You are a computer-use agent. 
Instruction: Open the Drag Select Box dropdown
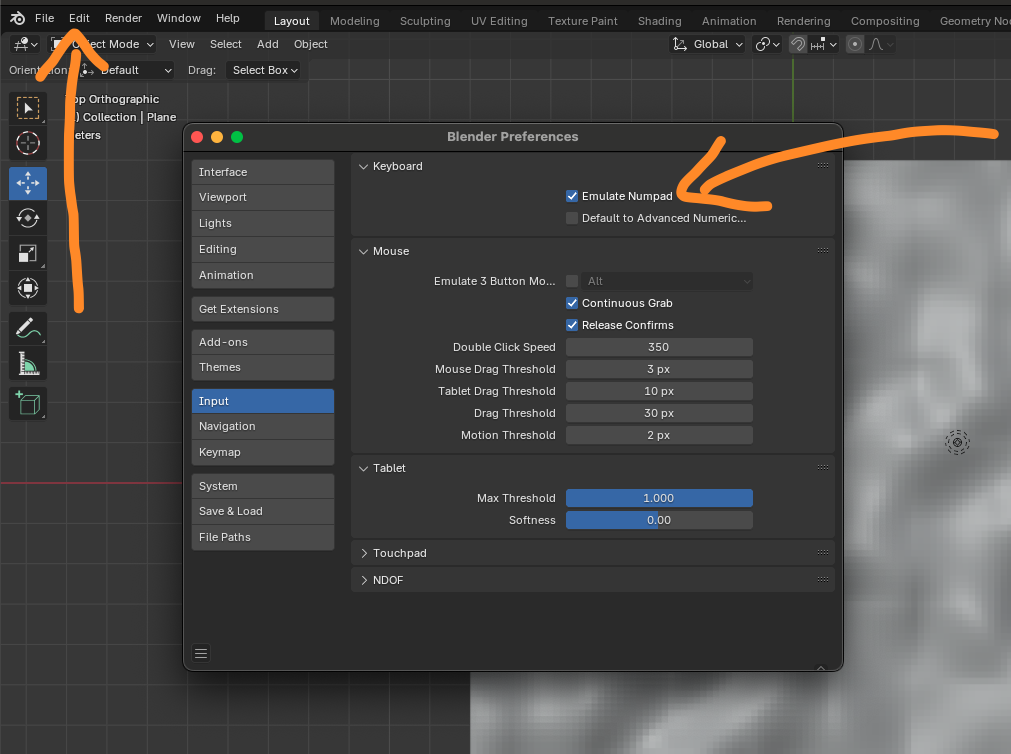[x=265, y=70]
